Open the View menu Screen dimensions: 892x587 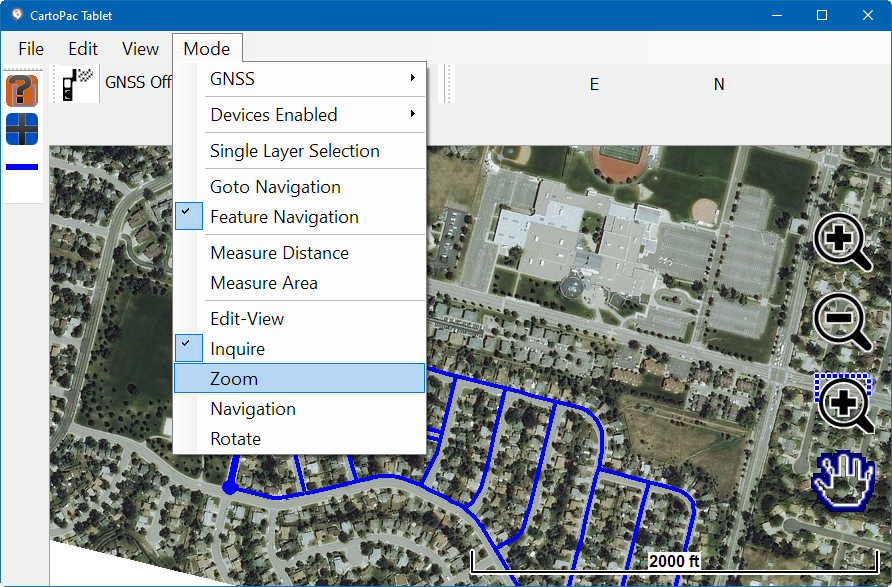pos(140,49)
